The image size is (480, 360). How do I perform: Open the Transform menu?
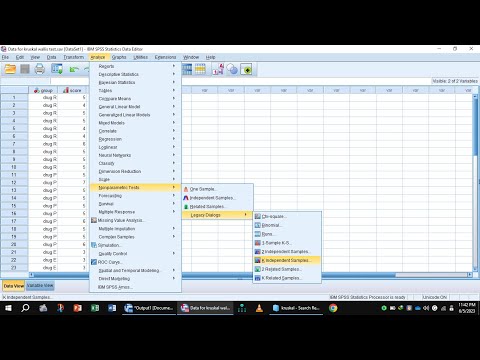74,57
